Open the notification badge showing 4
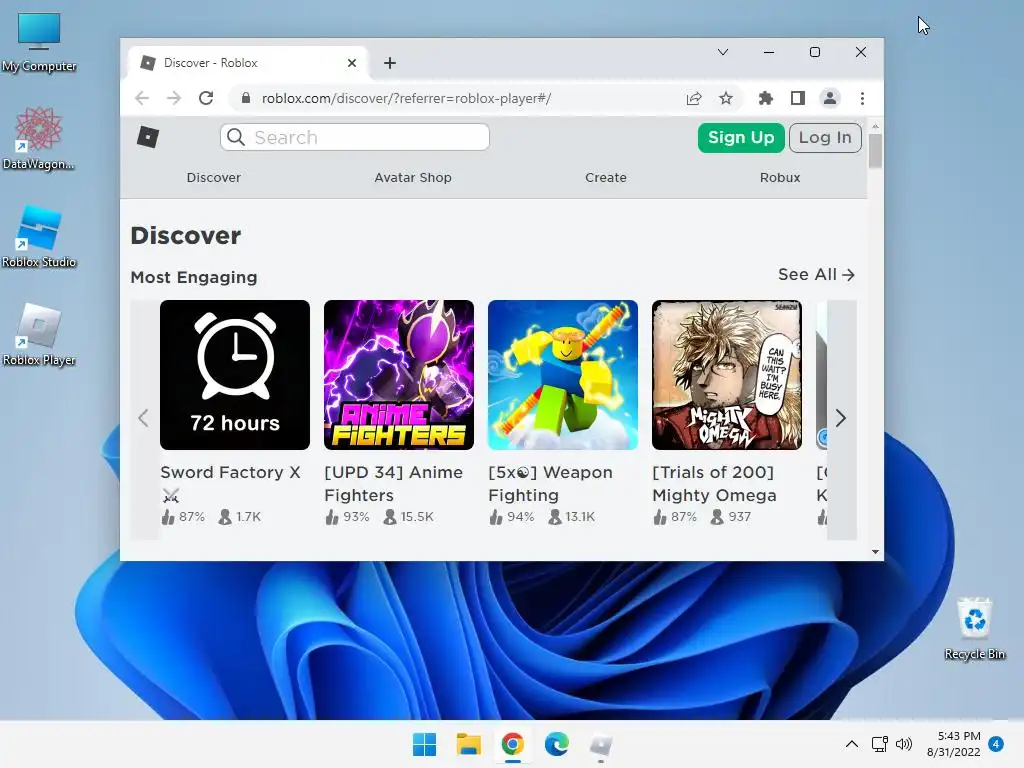This screenshot has height=768, width=1024. pos(996,744)
